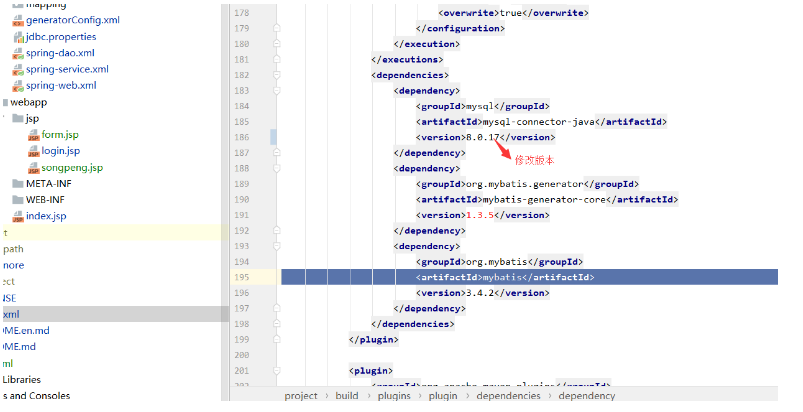Fold the dependency block at line 193
The height and width of the screenshot is (412, 803).
[277, 246]
